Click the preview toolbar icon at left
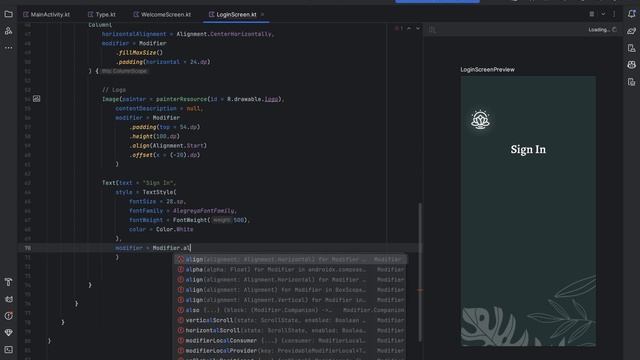The height and width of the screenshot is (360, 640). point(432,29)
